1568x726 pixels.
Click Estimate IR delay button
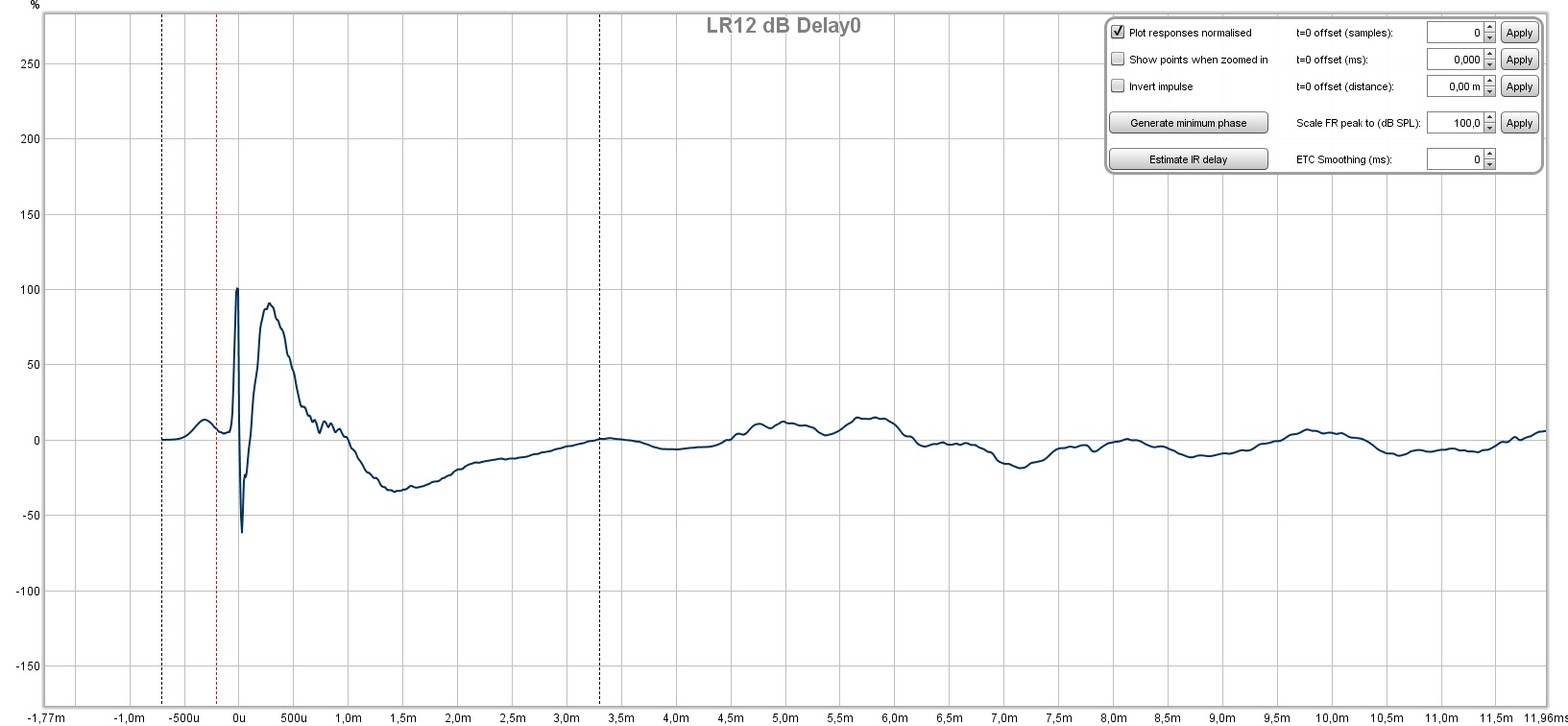(1188, 159)
